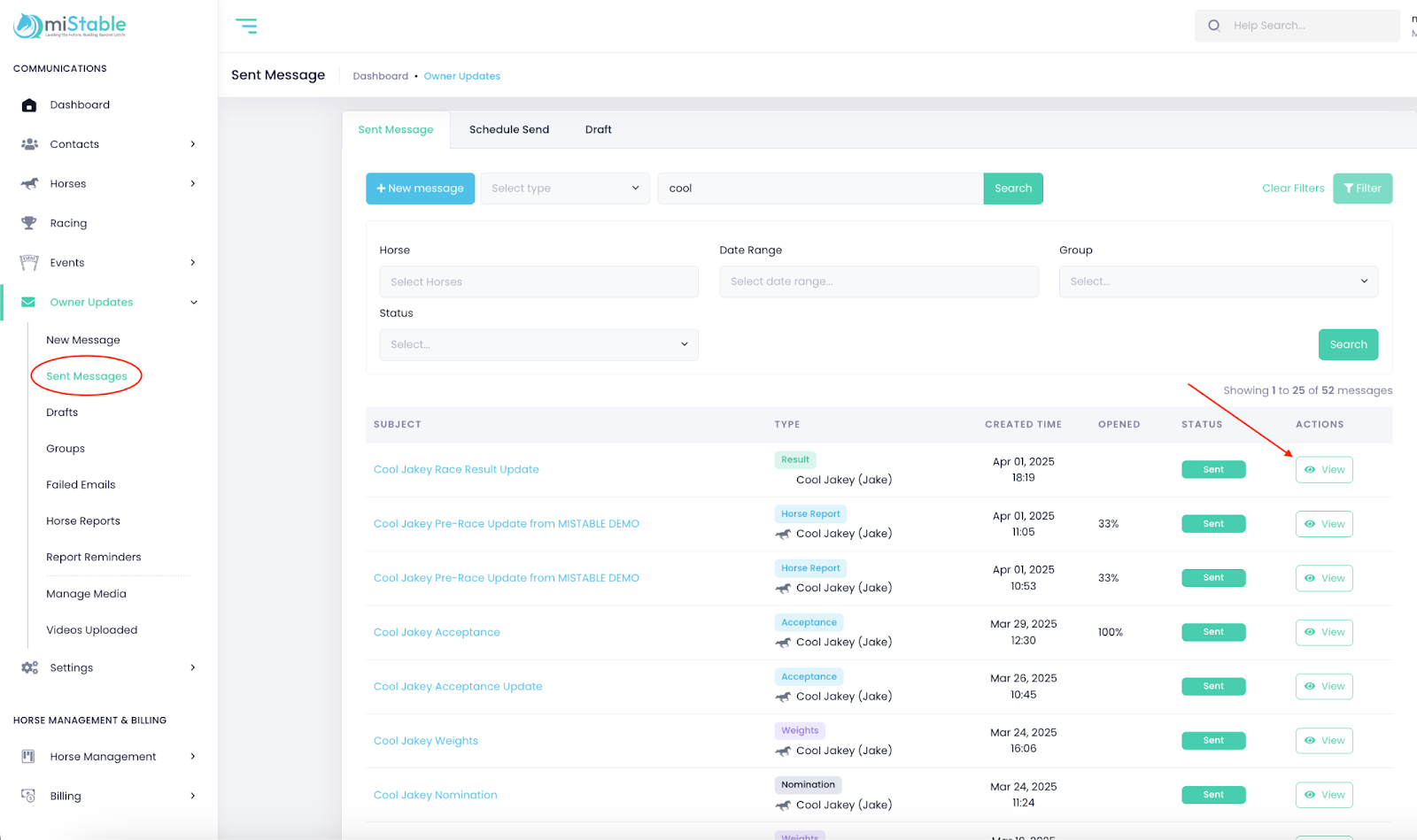Click the Settings gears icon
This screenshot has height=840, width=1417.
29,668
